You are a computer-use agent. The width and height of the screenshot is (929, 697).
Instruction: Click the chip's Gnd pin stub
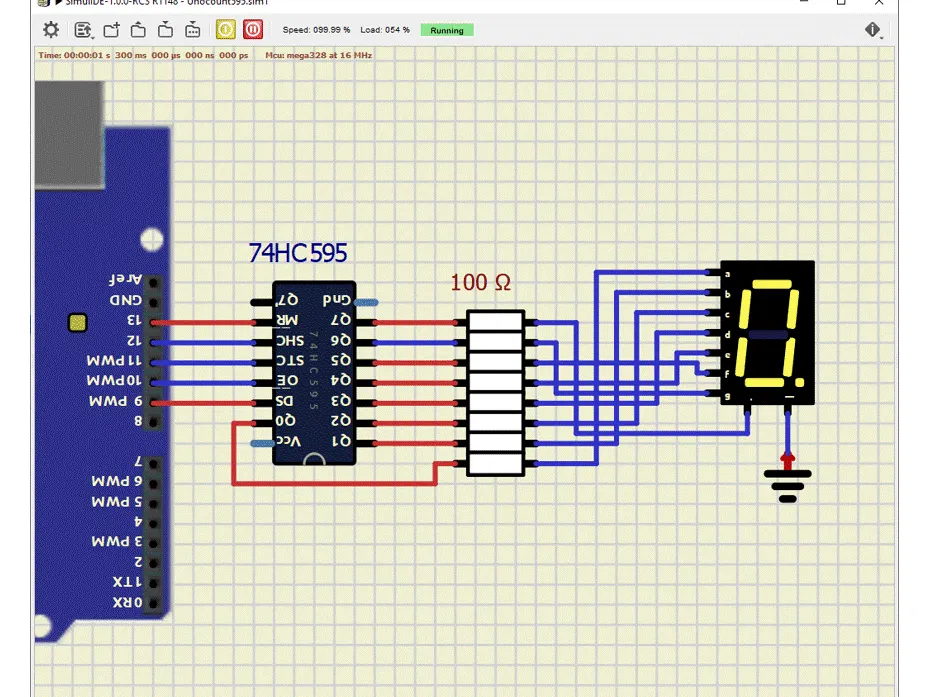coord(366,302)
